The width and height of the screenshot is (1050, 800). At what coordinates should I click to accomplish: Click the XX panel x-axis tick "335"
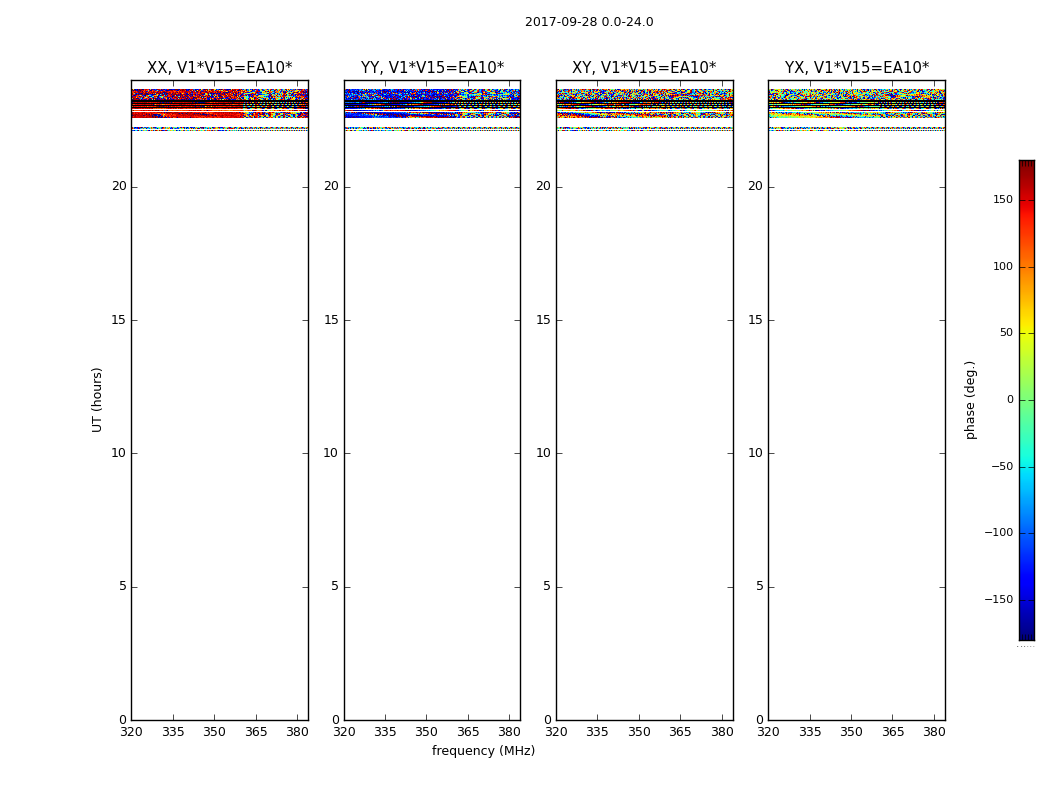[x=173, y=732]
